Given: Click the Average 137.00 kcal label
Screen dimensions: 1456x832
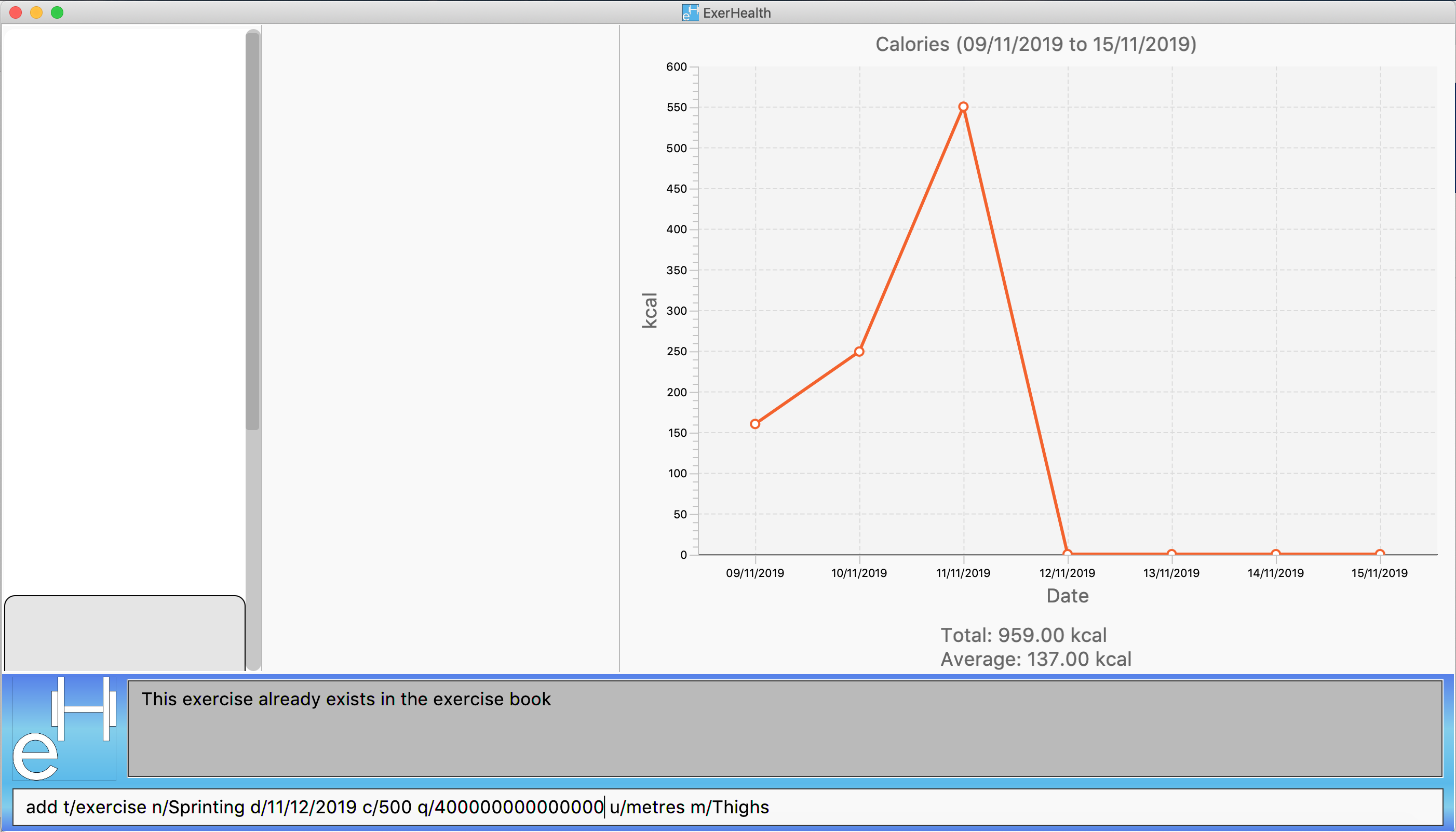Looking at the screenshot, I should (1035, 659).
